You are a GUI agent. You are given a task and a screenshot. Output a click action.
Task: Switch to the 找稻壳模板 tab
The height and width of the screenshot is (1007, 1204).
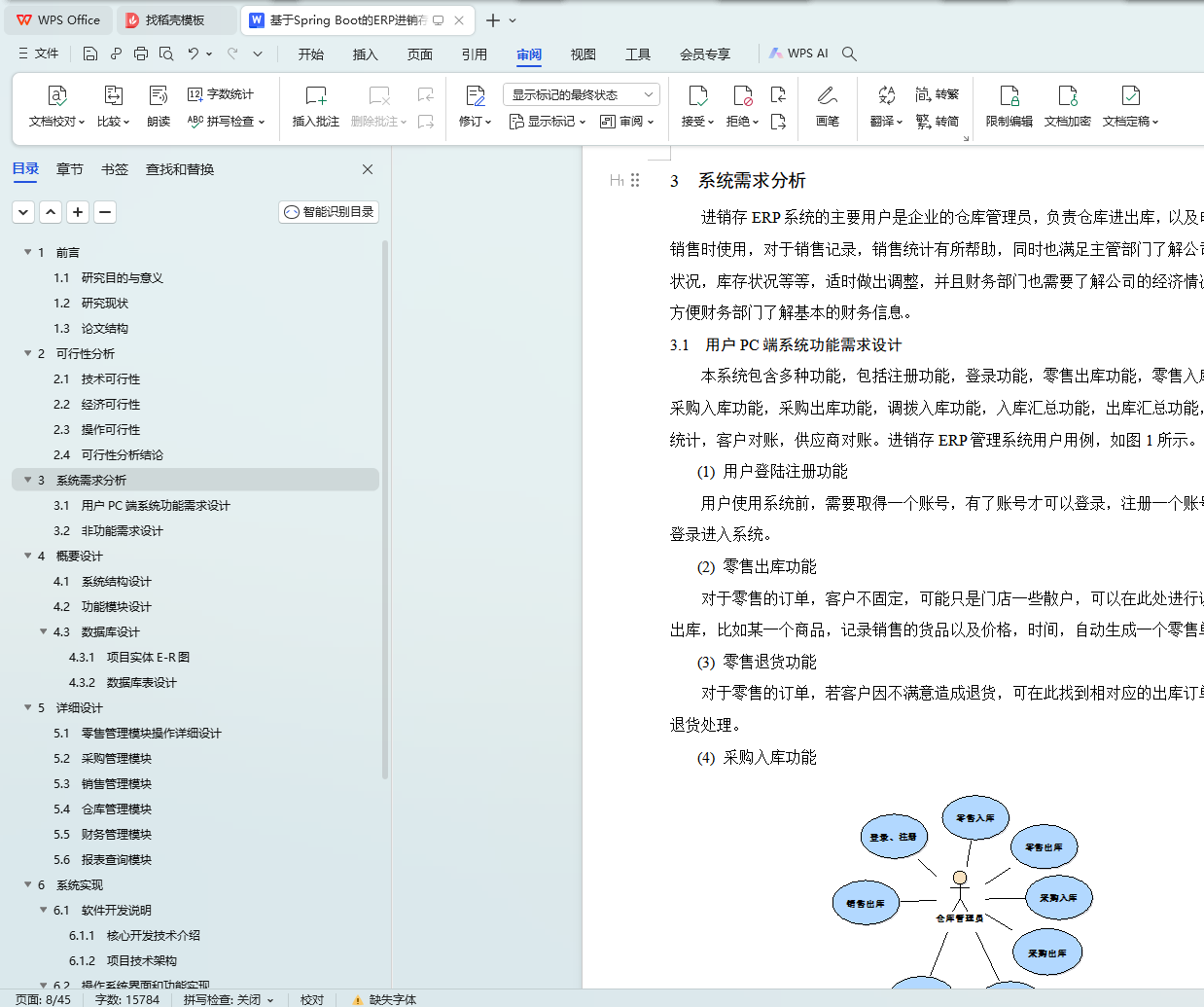tap(176, 20)
